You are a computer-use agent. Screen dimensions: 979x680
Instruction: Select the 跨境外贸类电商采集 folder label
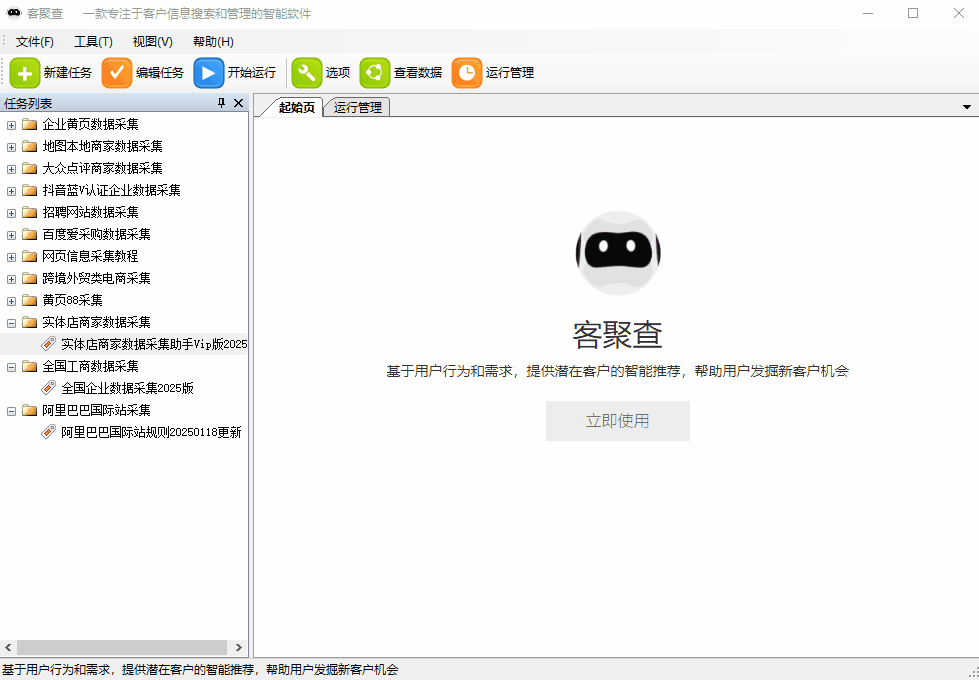point(96,278)
